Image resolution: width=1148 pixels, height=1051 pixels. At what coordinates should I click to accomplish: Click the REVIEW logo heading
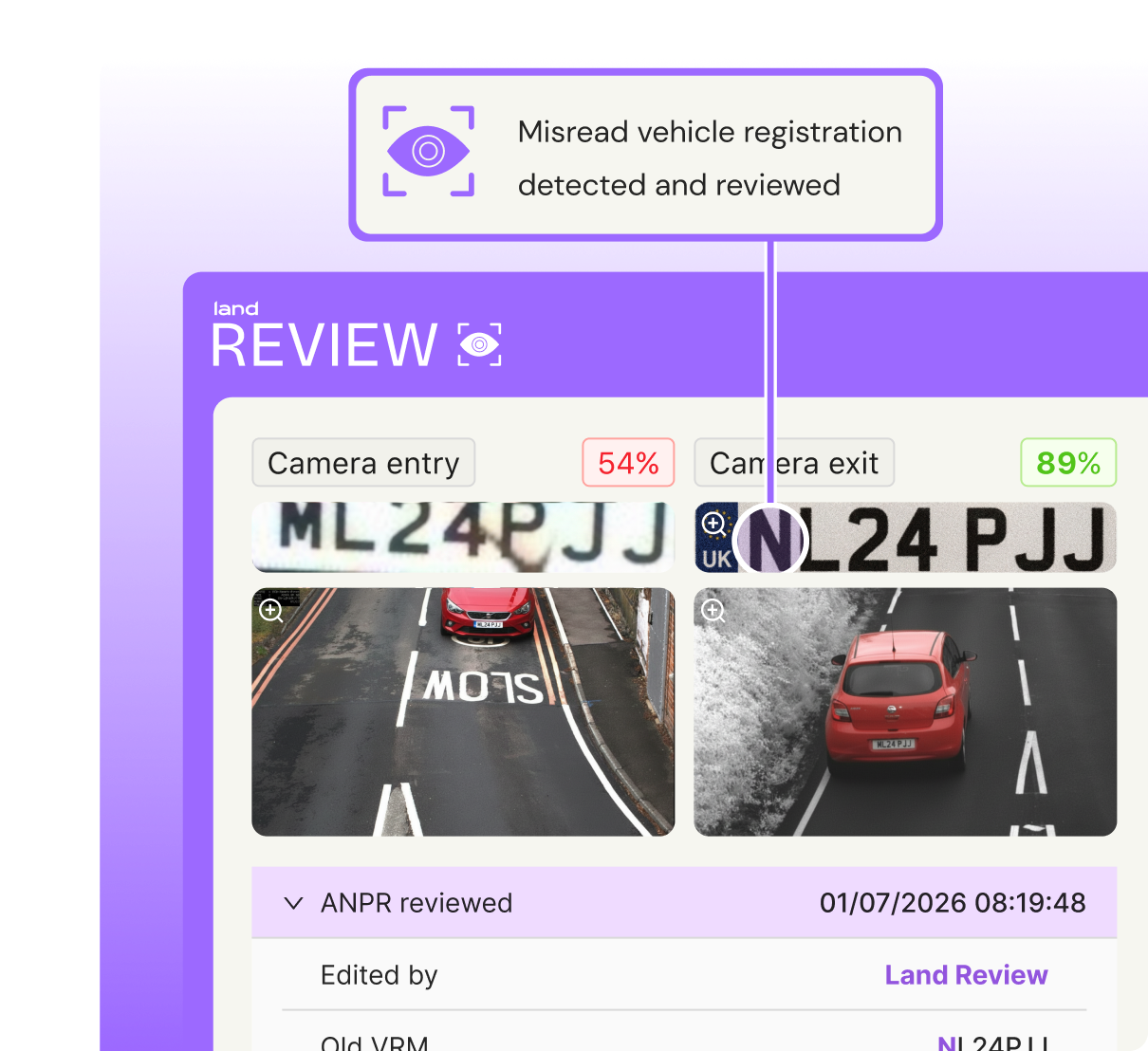[324, 345]
